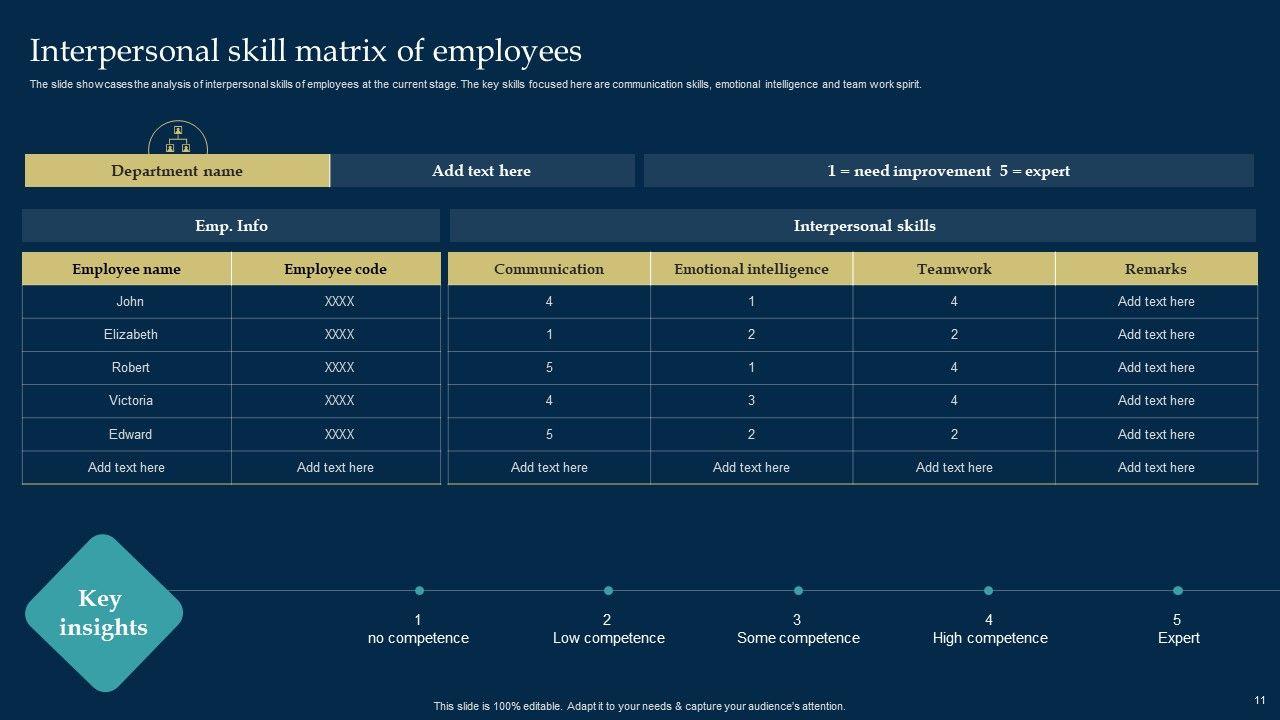
Task: Click 'Add text here' beside Department name
Action: coord(481,171)
